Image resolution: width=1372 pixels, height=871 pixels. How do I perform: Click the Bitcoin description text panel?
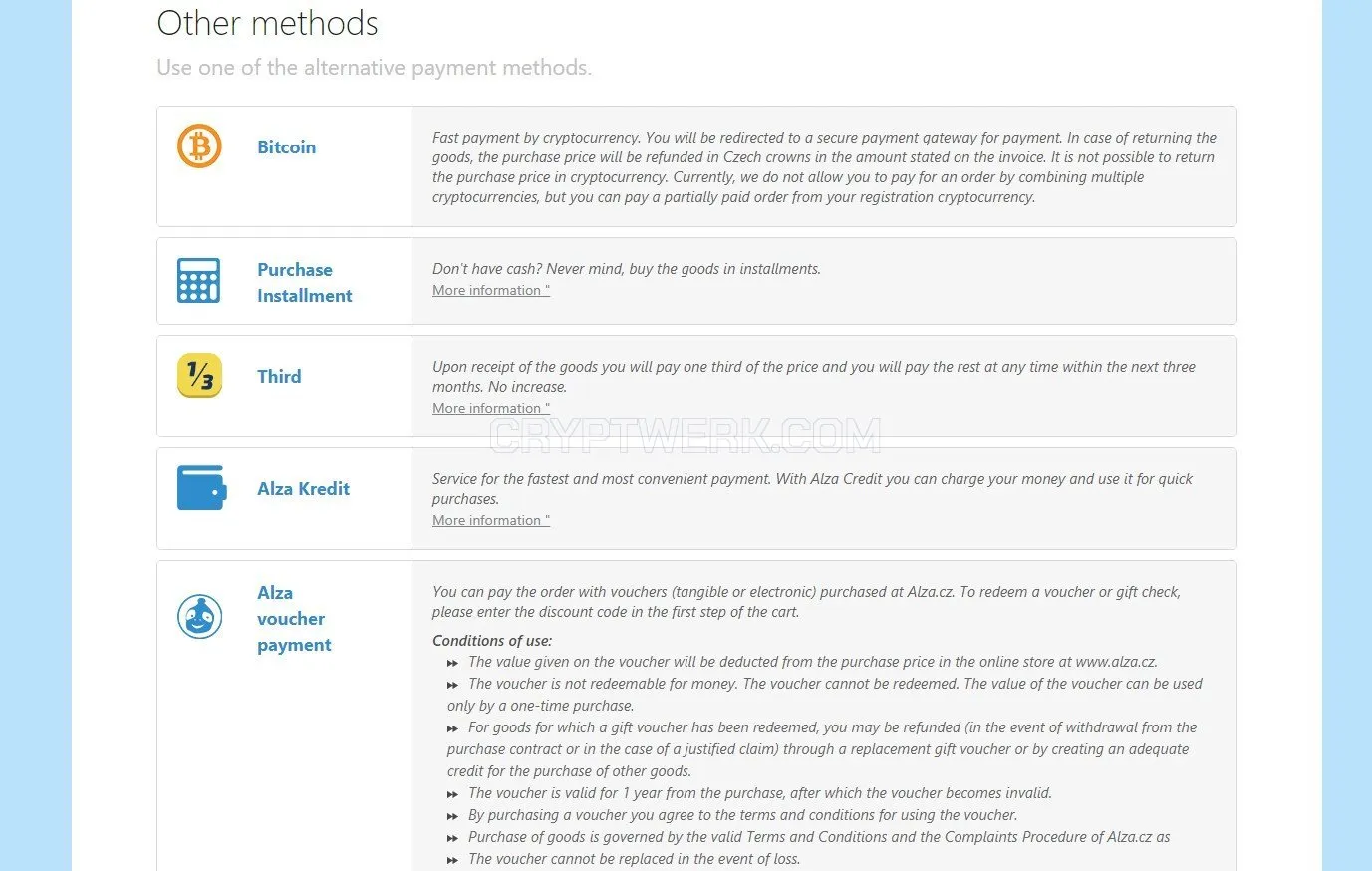click(x=824, y=166)
